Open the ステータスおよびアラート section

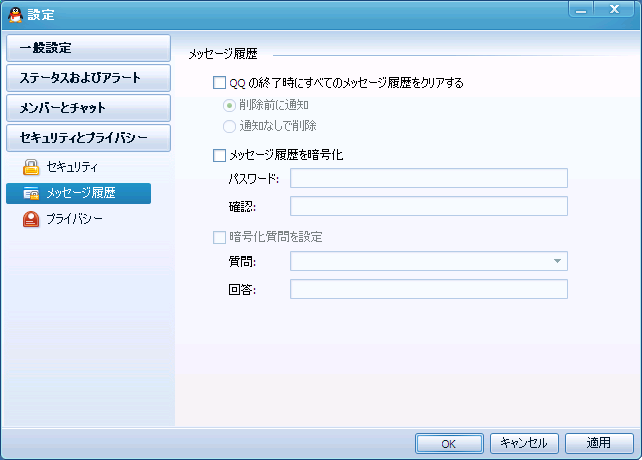click(88, 78)
